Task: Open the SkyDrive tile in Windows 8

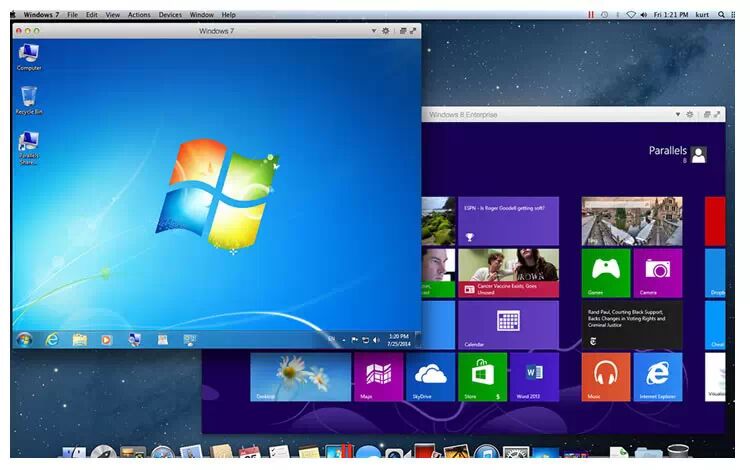Action: click(430, 377)
